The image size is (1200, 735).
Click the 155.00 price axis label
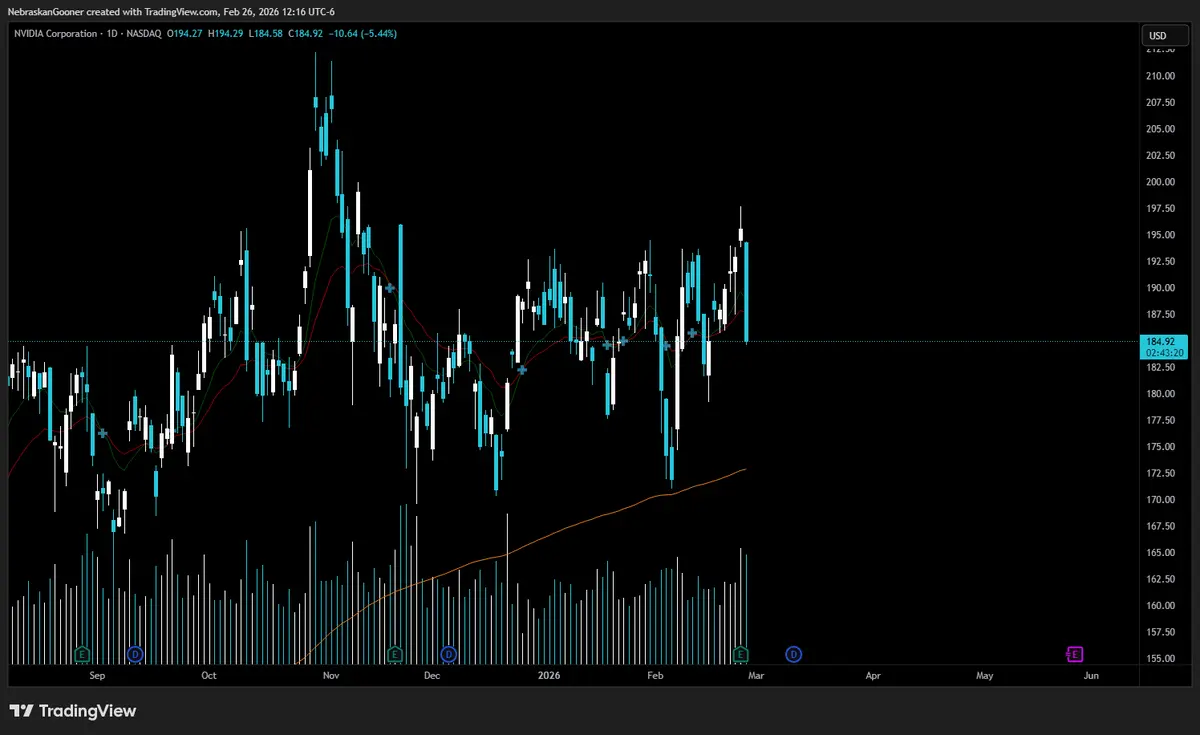[1161, 658]
